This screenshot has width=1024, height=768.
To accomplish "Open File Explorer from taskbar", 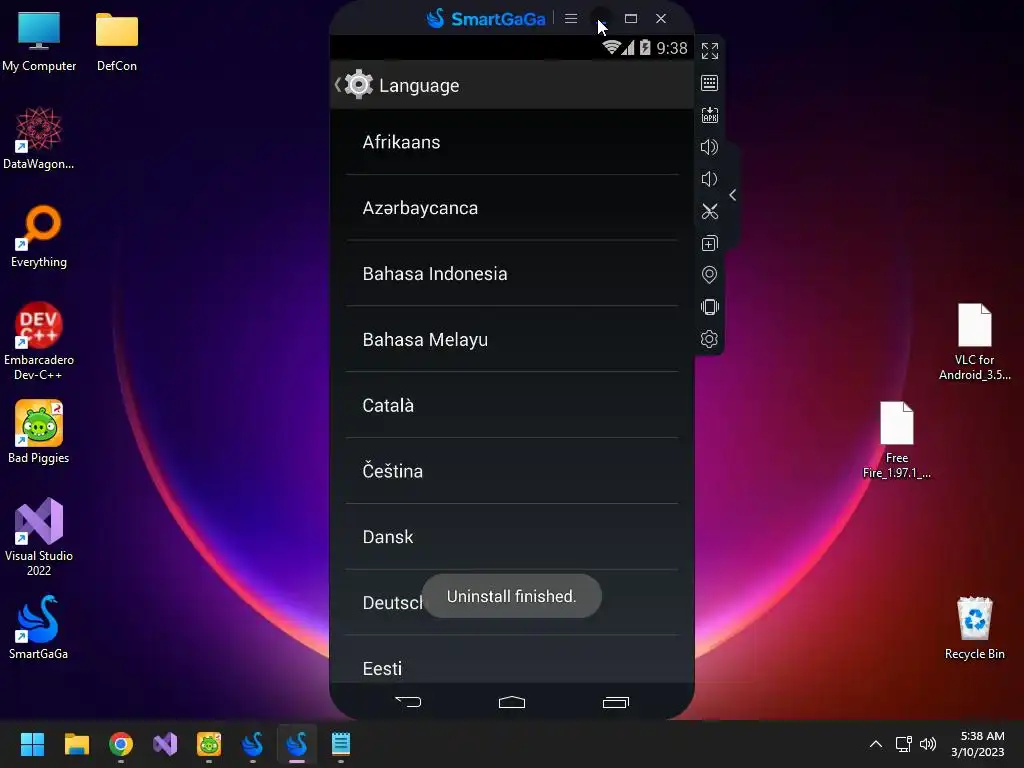I will [x=76, y=744].
